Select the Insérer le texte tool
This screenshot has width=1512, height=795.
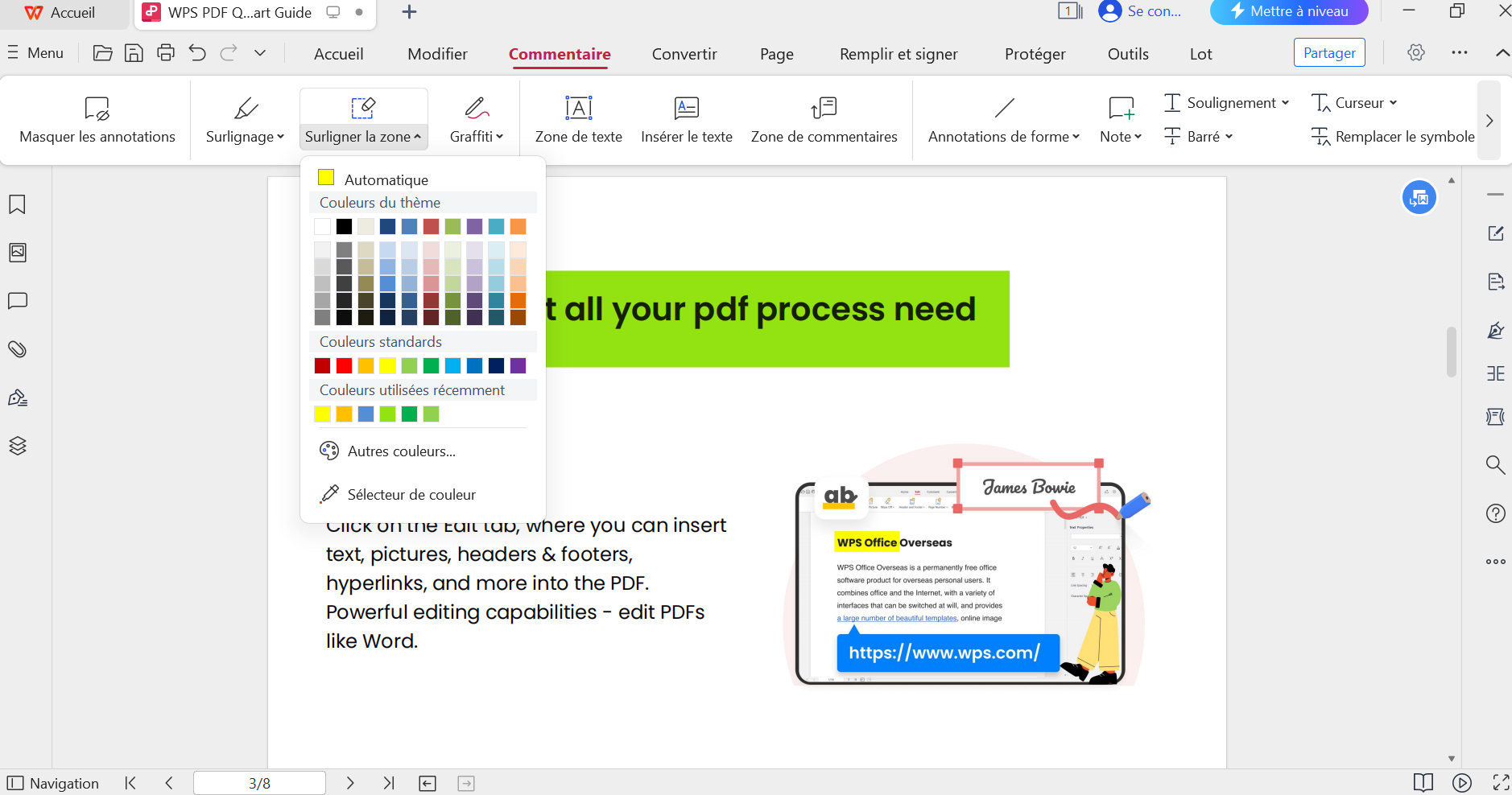click(x=686, y=119)
